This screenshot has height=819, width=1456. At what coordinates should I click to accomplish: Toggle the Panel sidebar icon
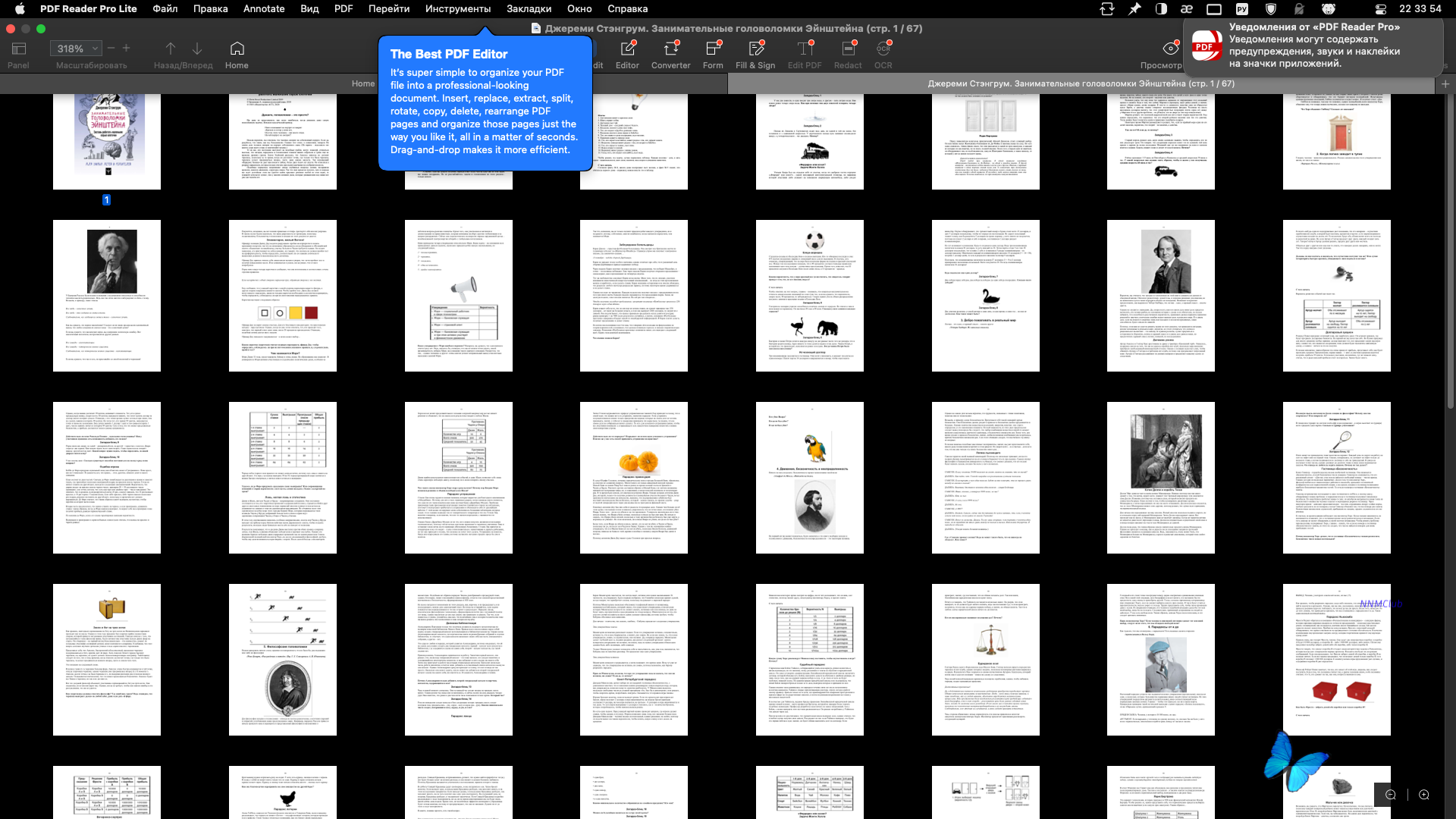(19, 49)
